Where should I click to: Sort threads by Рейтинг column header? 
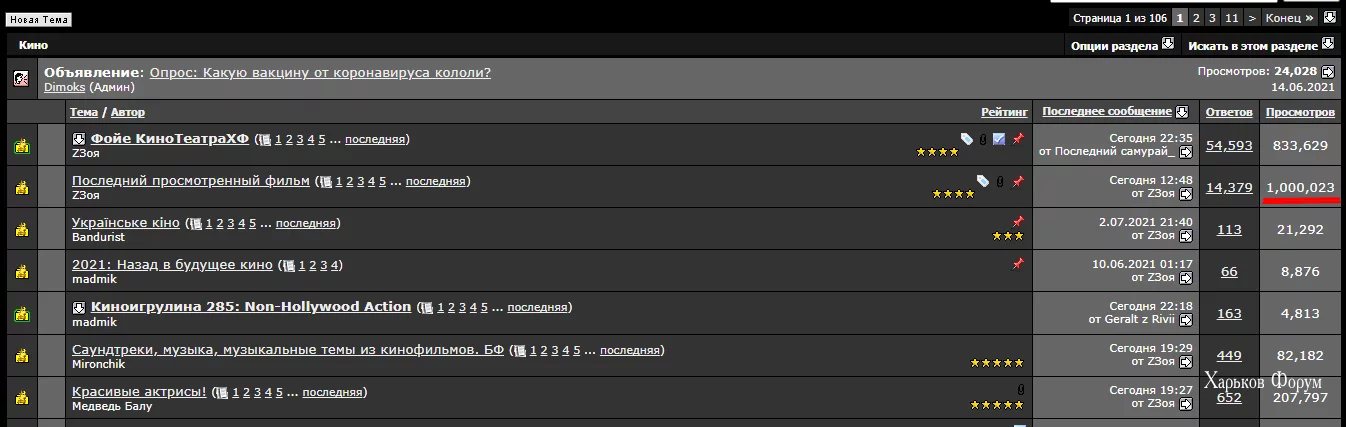(x=1005, y=112)
